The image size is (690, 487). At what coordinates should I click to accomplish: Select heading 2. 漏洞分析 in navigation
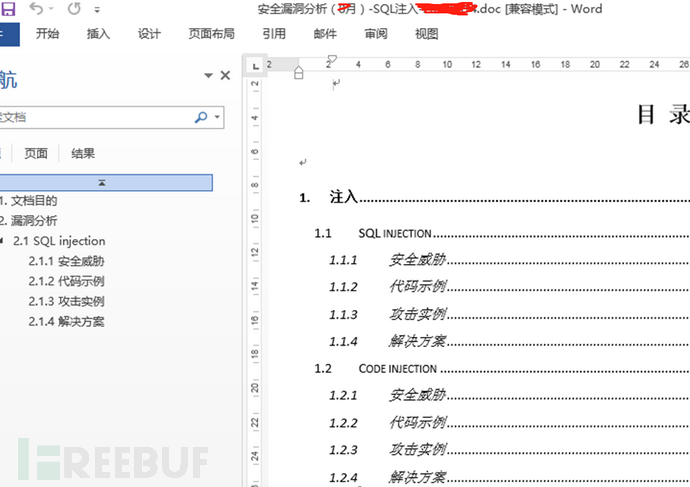[29, 221]
